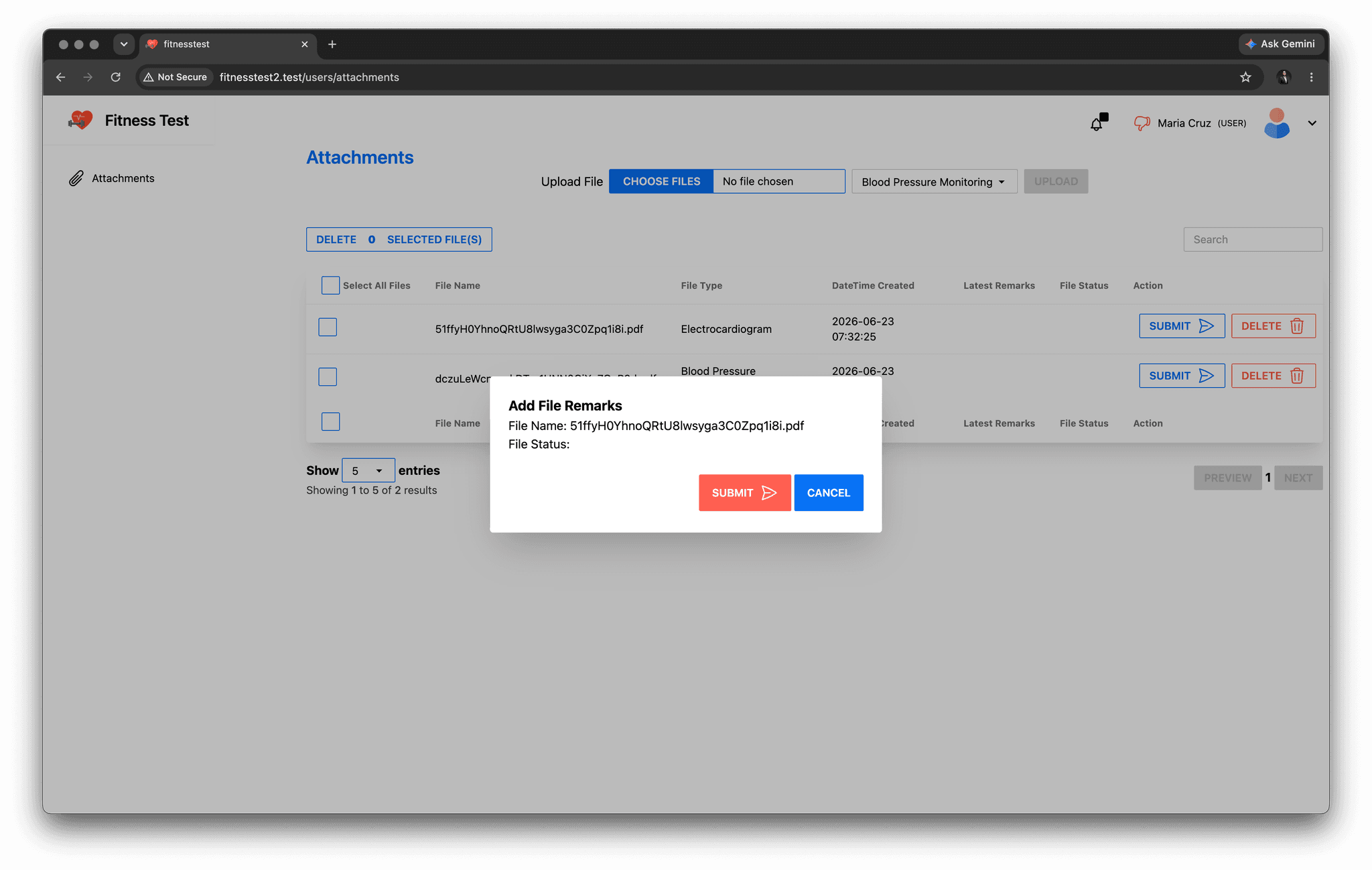Open a new browser tab
1372x870 pixels.
click(332, 44)
